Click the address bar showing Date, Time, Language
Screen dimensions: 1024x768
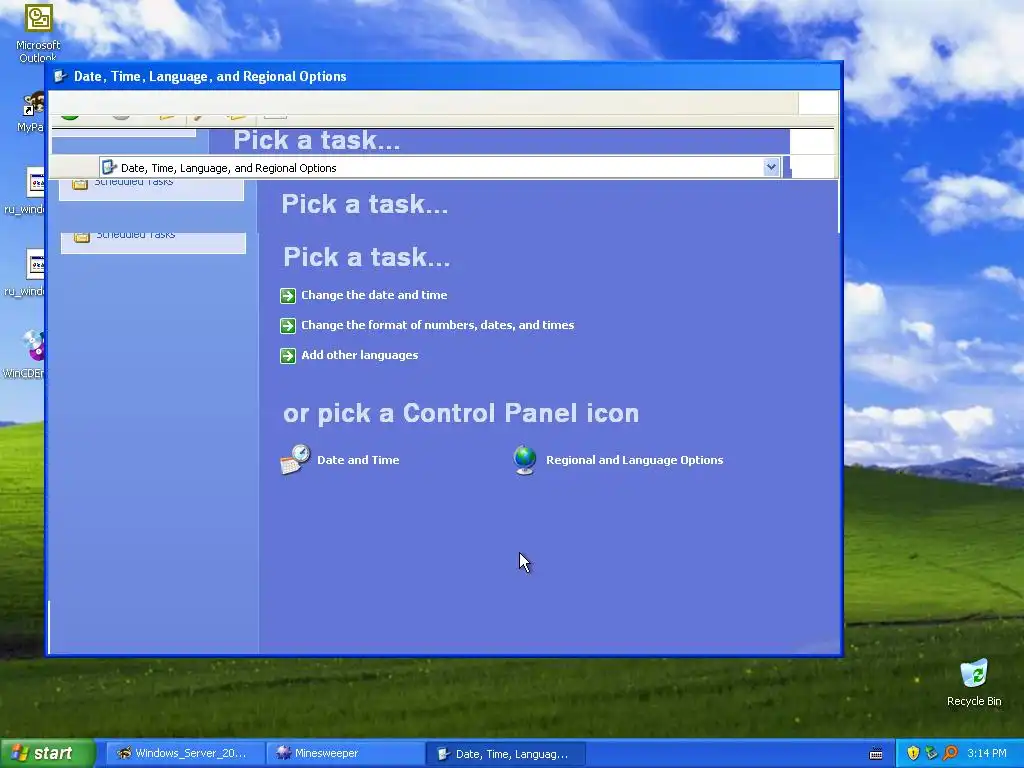tap(440, 168)
